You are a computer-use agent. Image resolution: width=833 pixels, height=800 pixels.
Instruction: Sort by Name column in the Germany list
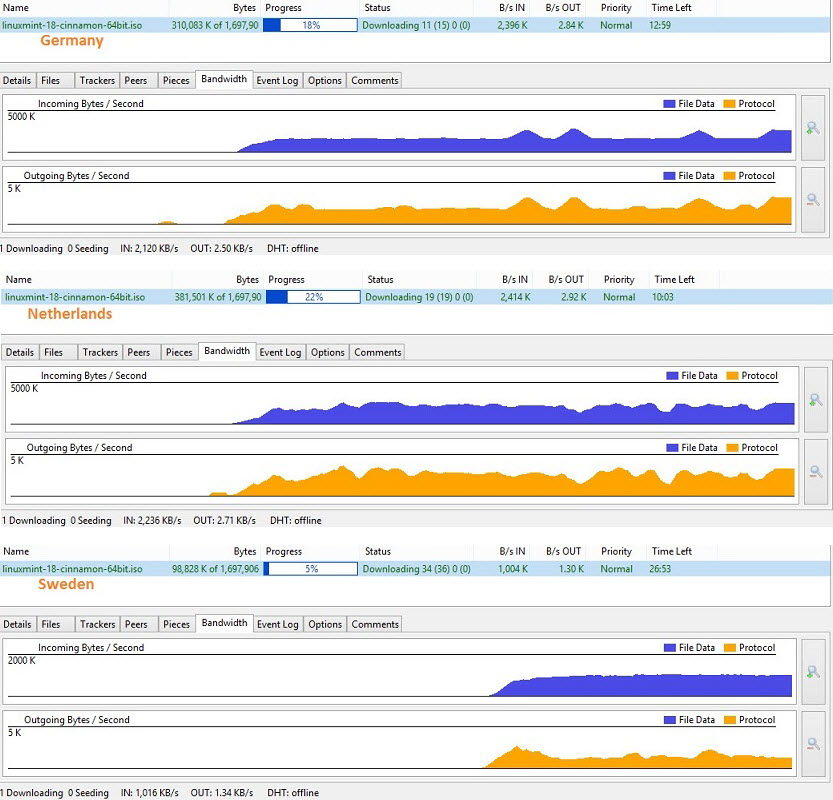pos(16,7)
